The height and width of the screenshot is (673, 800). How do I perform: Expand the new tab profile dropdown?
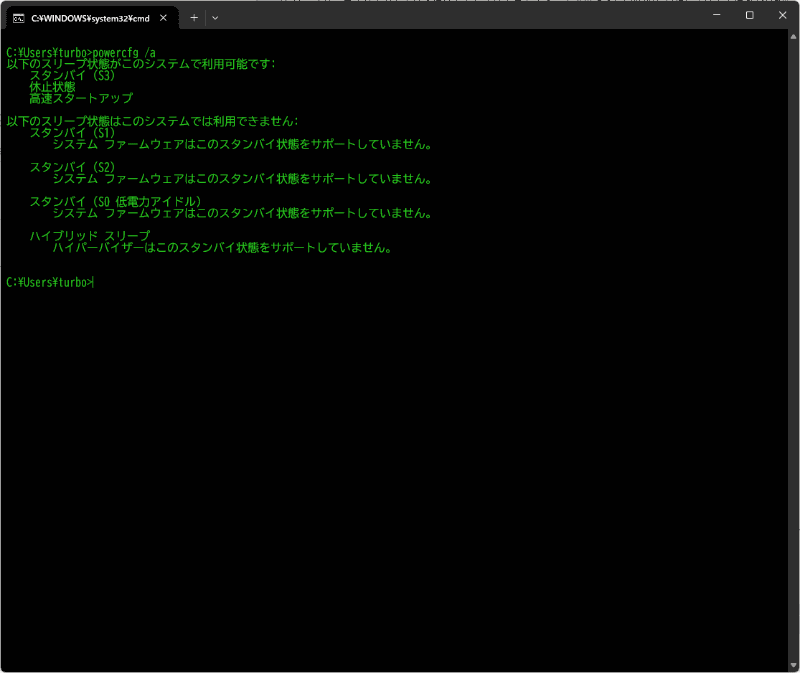[x=215, y=18]
